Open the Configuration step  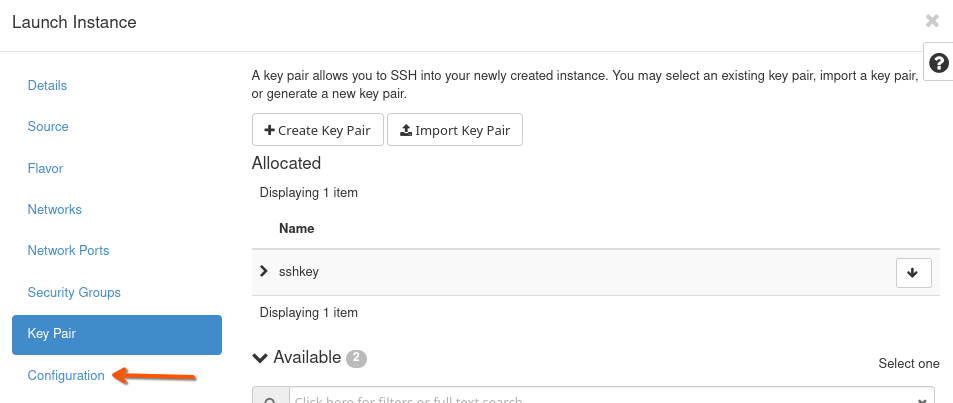66,376
